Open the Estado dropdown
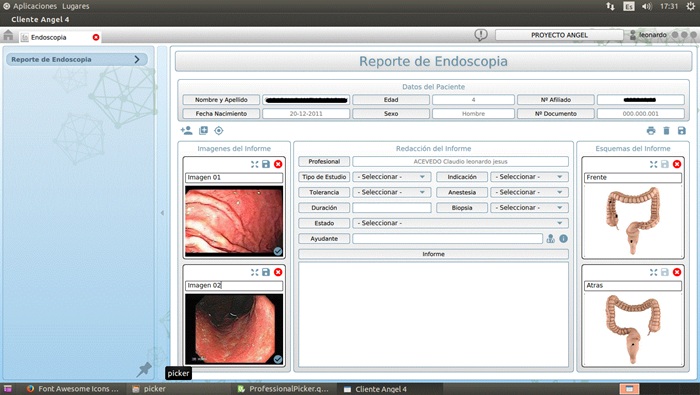This screenshot has height=395, width=700. (460, 223)
